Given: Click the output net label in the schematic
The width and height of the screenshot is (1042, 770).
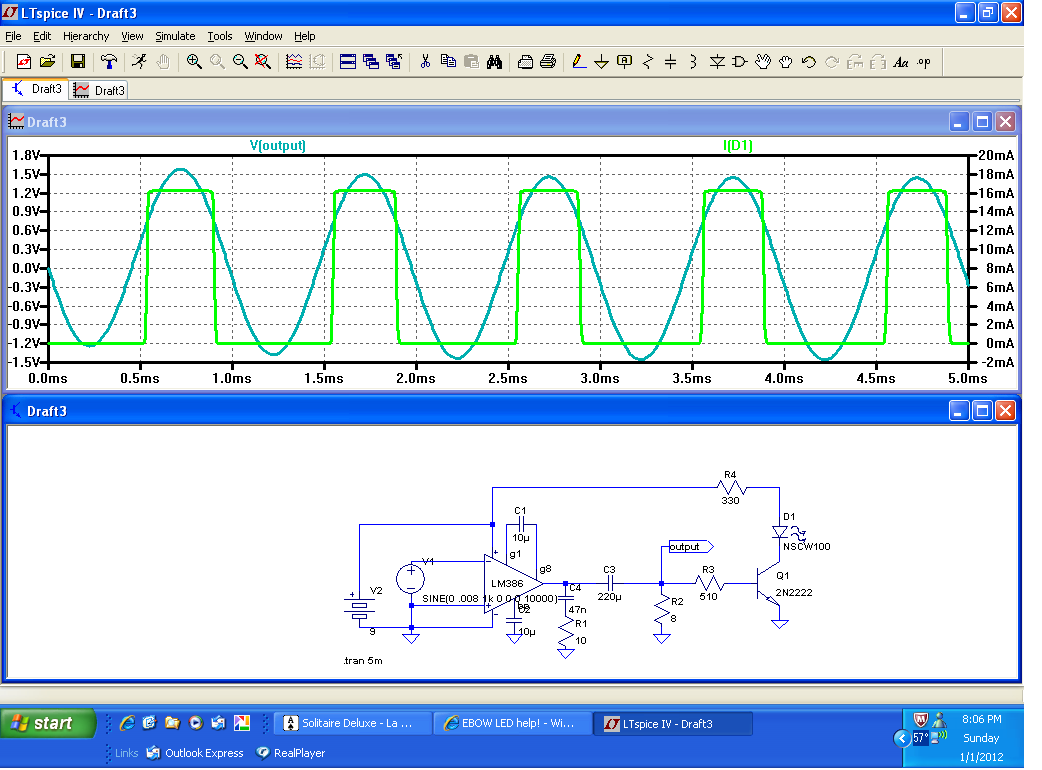Looking at the screenshot, I should 690,547.
